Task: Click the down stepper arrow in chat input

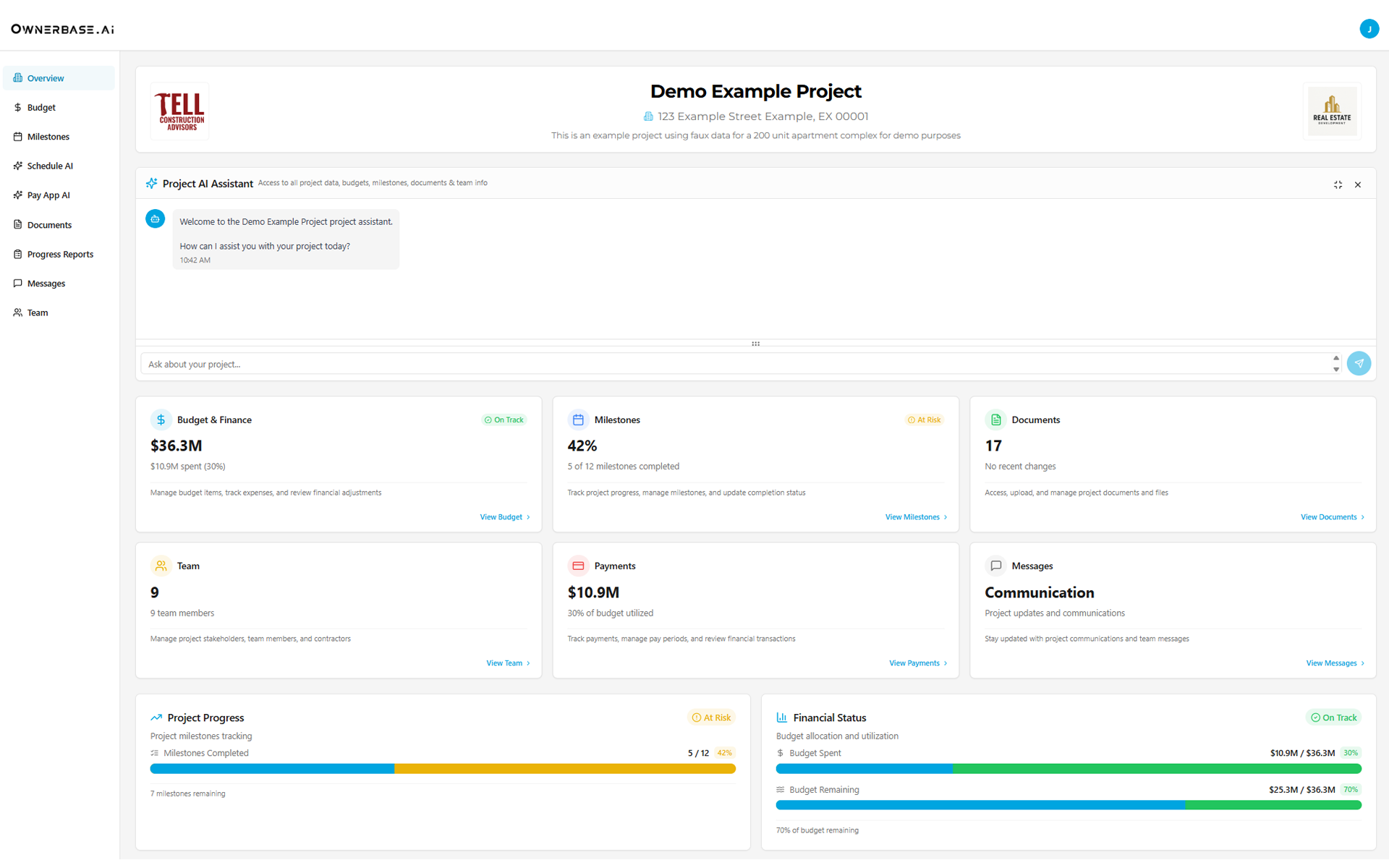Action: [x=1335, y=369]
